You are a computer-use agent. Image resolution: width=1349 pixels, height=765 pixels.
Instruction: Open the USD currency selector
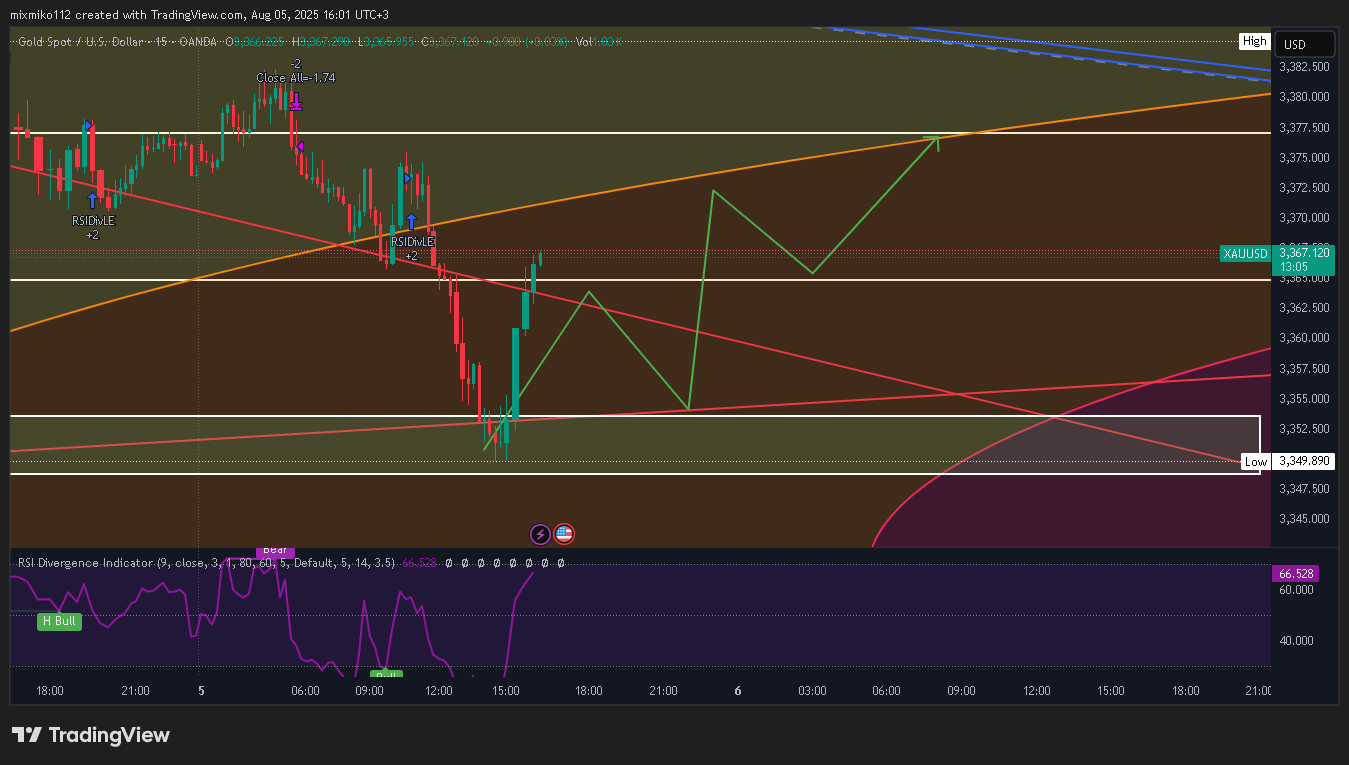click(1304, 44)
